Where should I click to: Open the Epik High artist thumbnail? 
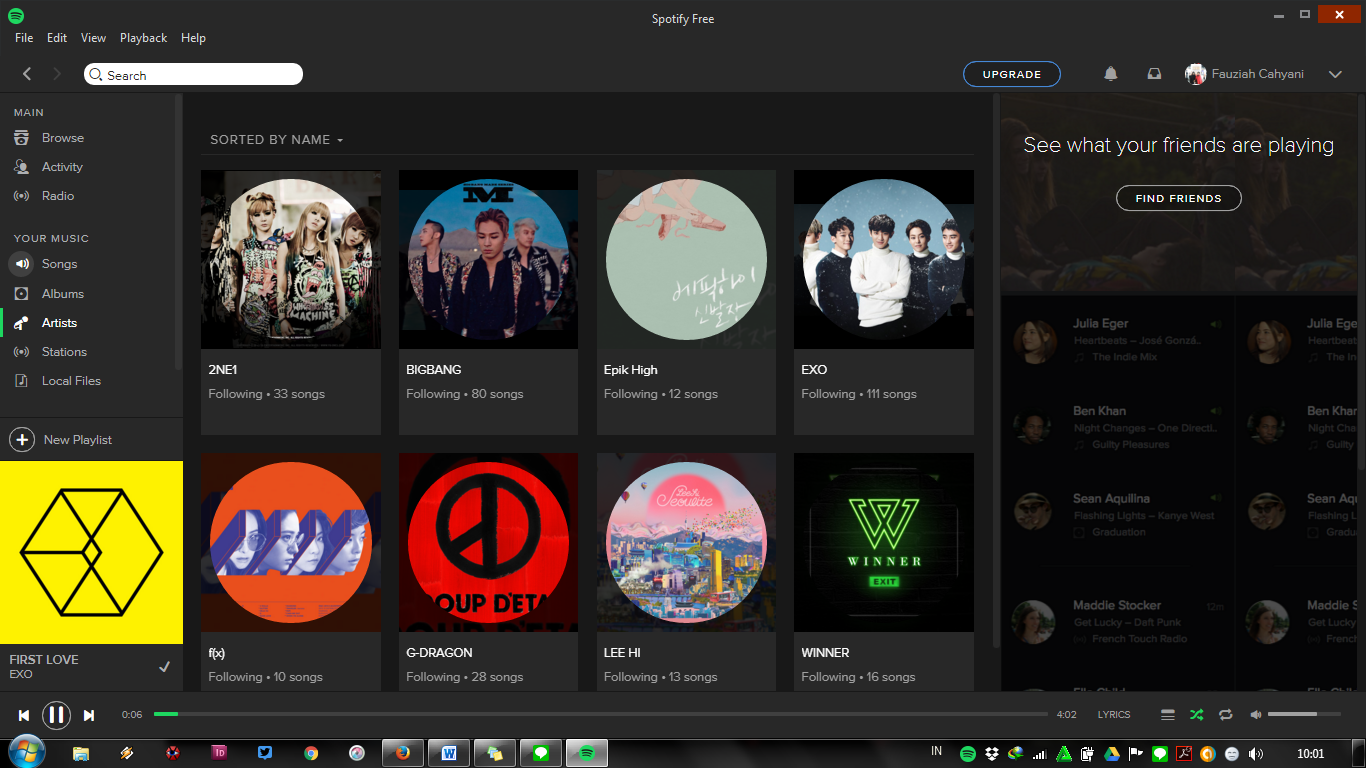click(x=686, y=259)
